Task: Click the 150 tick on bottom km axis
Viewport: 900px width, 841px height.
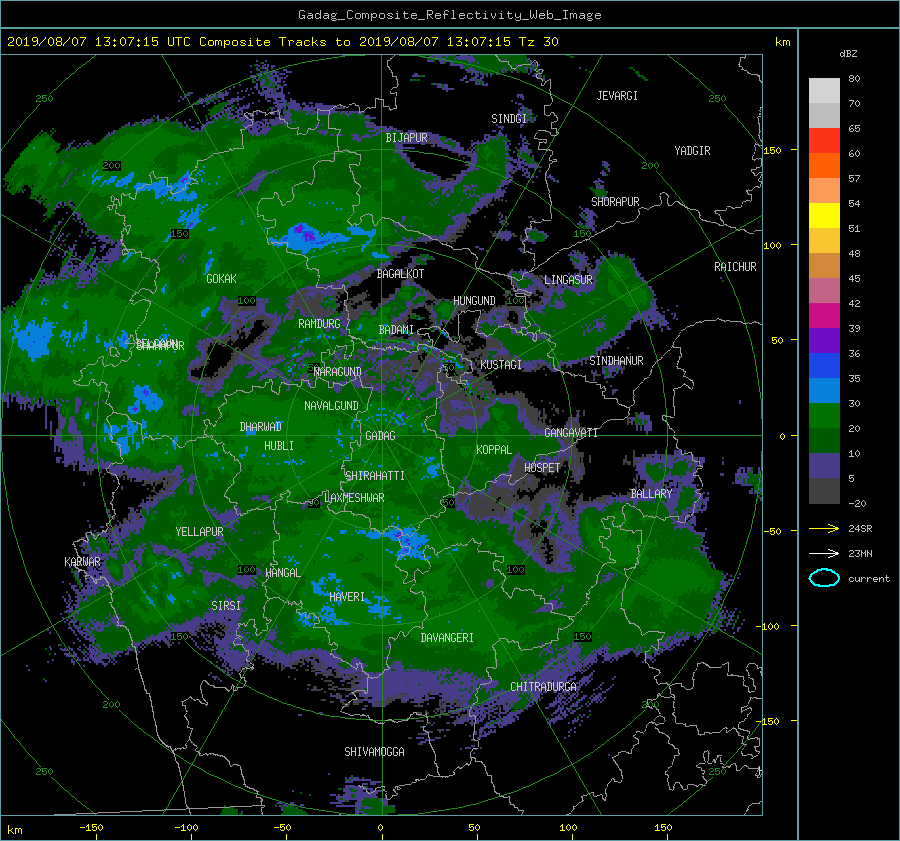Action: [x=663, y=828]
